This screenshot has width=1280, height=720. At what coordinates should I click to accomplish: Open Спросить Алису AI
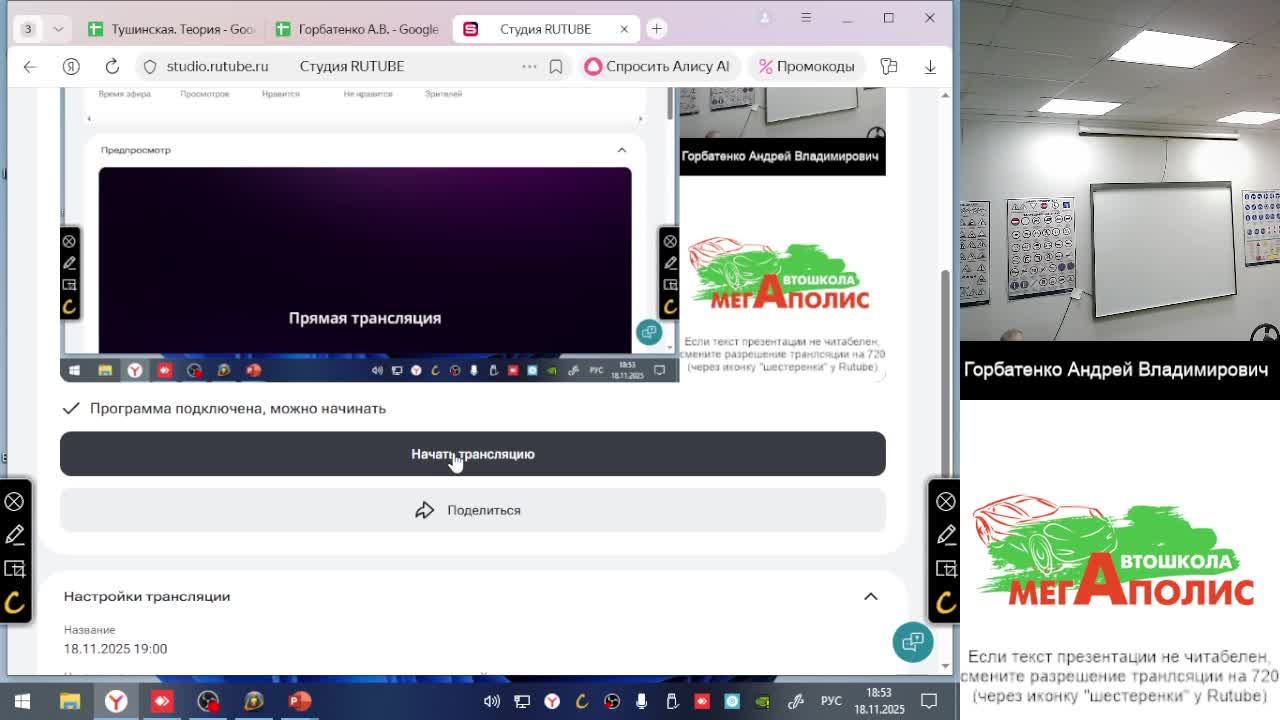tap(657, 66)
